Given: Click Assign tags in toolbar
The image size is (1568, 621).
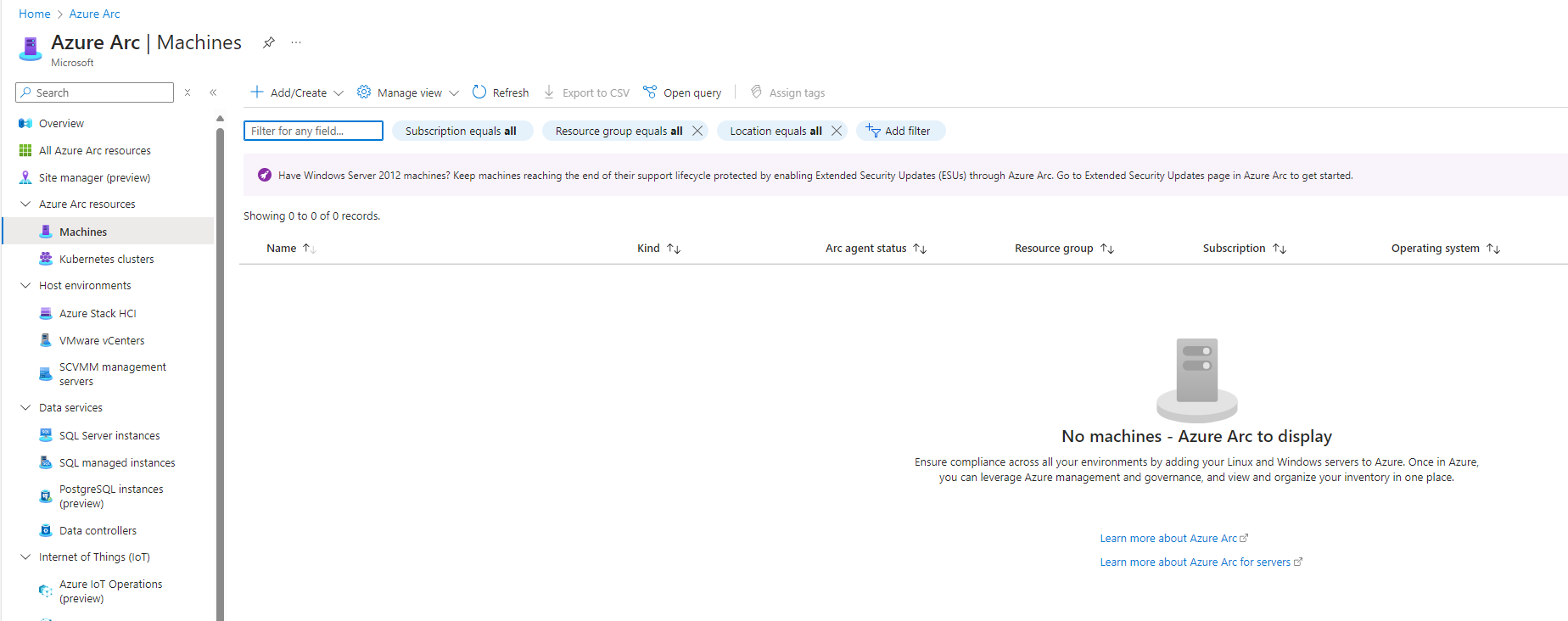Looking at the screenshot, I should (787, 92).
